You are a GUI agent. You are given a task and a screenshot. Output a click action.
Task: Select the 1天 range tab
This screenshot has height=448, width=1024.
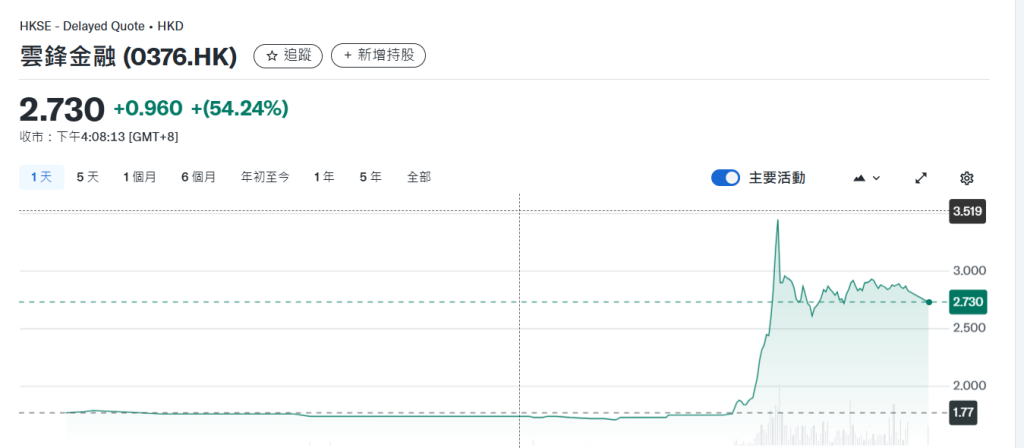(x=42, y=177)
